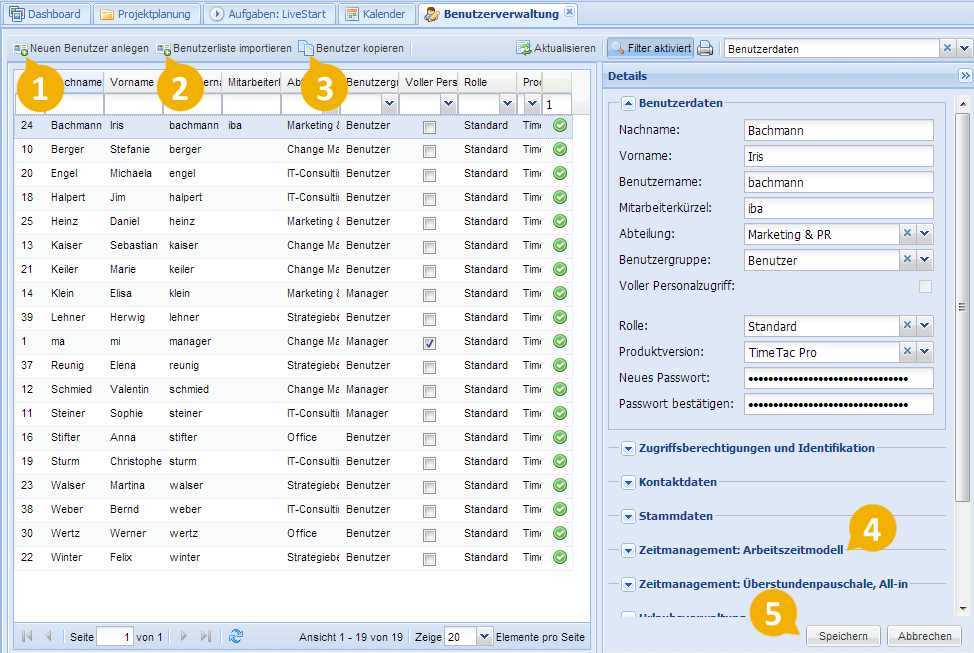Click the Benutzer kopieren icon
974x653 pixels.
click(x=306, y=48)
